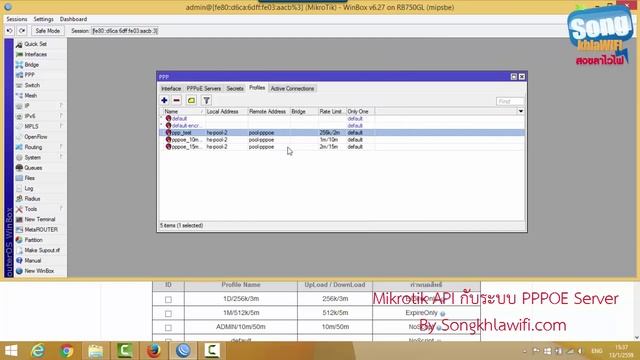Open Files from the sidebar
Screen dimensions: 640x360
pos(29,178)
